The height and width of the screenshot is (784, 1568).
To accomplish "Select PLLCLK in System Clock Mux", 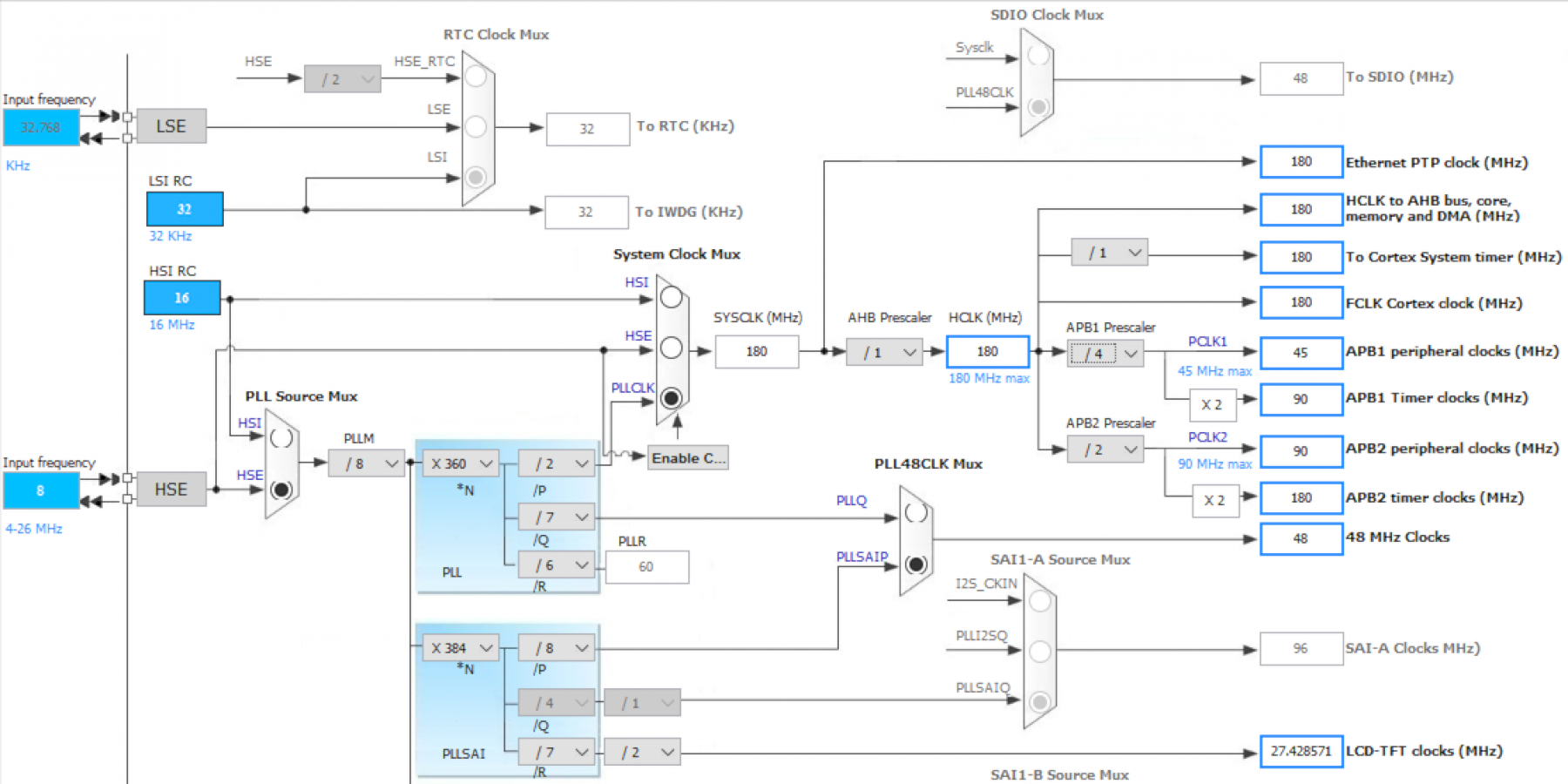I will (671, 398).
